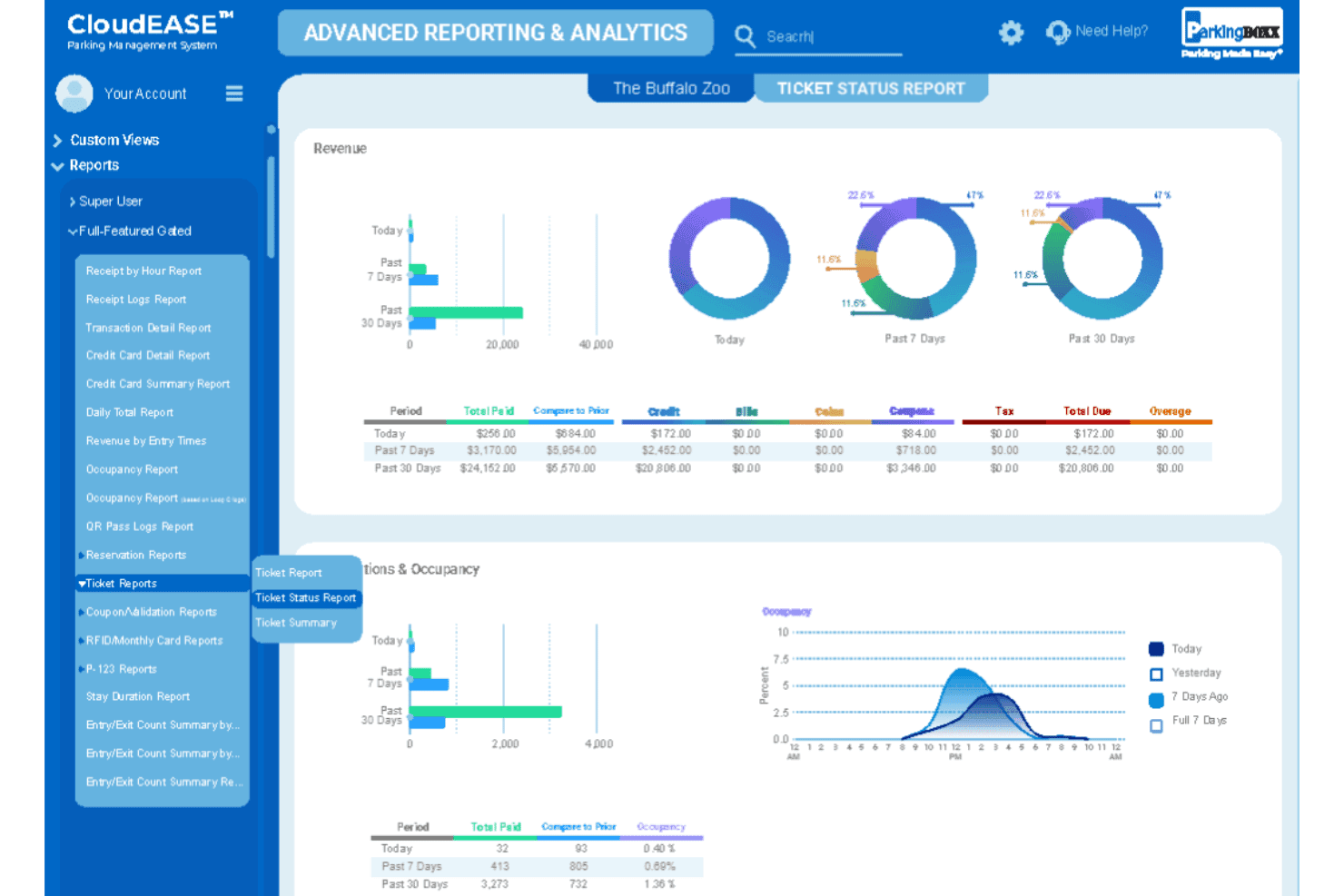Click the Need Help? link
The image size is (1344, 896).
pos(1112,31)
